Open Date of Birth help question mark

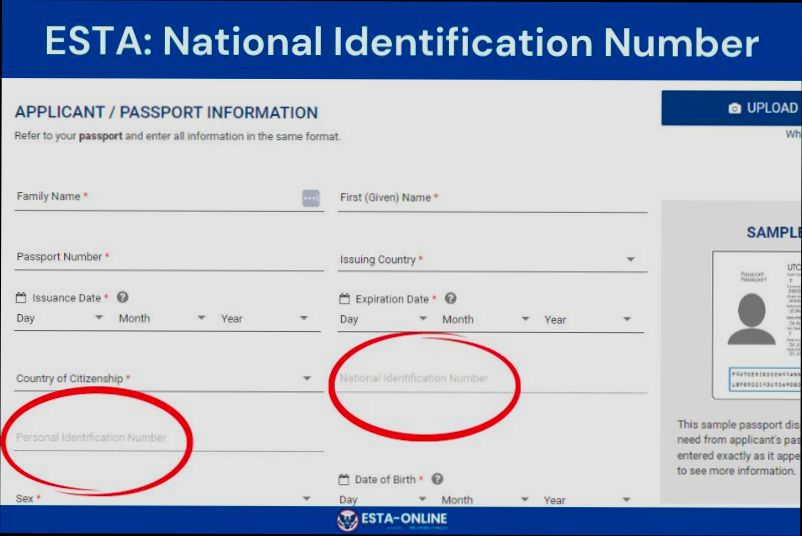coord(437,479)
